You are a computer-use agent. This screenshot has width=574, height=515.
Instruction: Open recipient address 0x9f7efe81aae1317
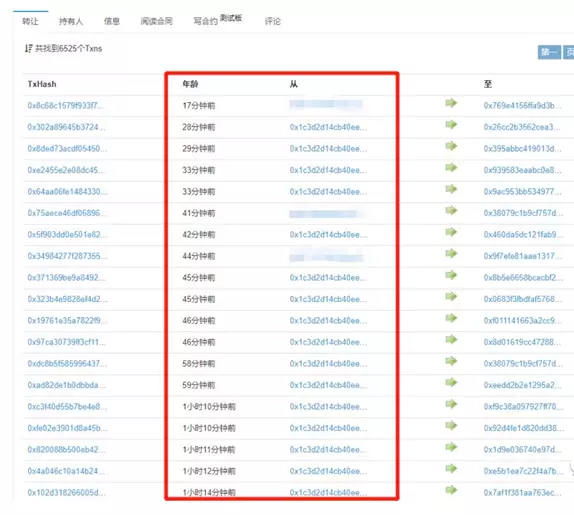point(523,256)
